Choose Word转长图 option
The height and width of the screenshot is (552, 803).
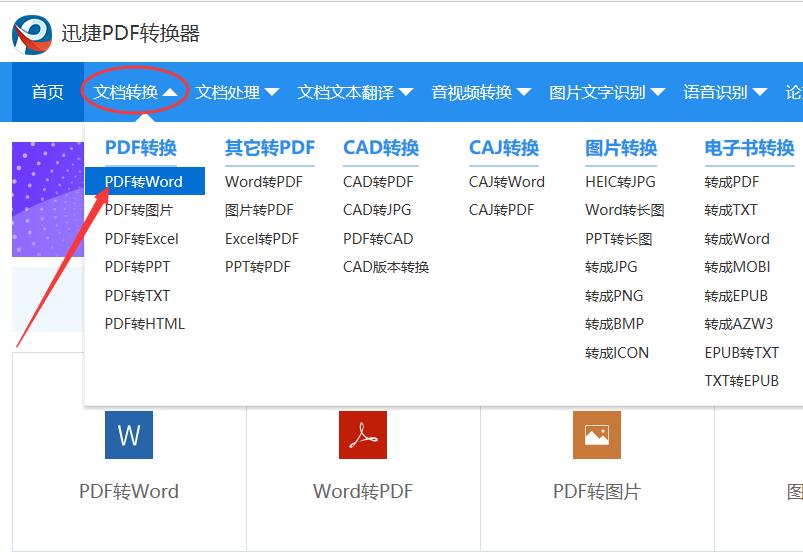tap(625, 210)
